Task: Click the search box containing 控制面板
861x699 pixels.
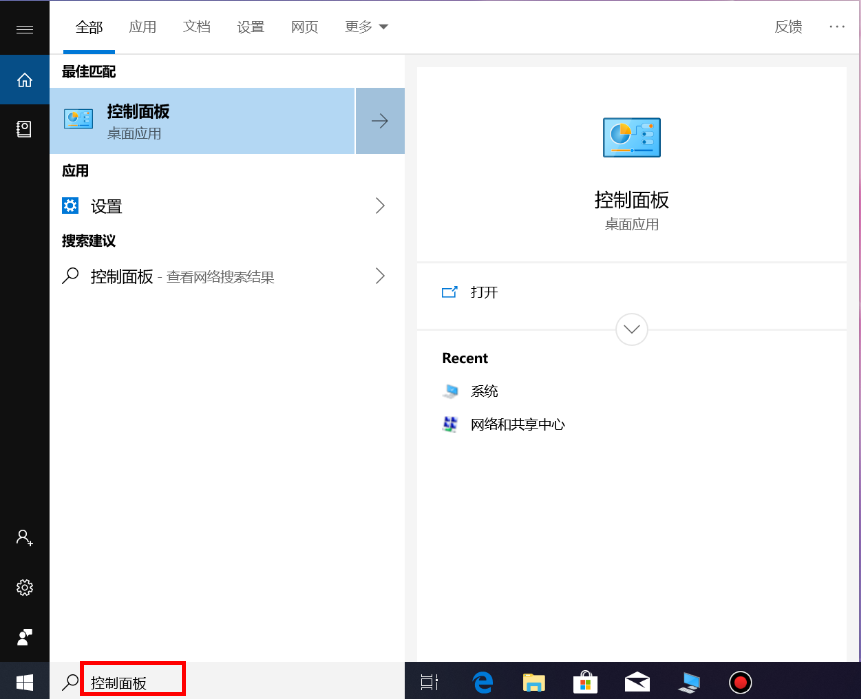Action: click(133, 682)
